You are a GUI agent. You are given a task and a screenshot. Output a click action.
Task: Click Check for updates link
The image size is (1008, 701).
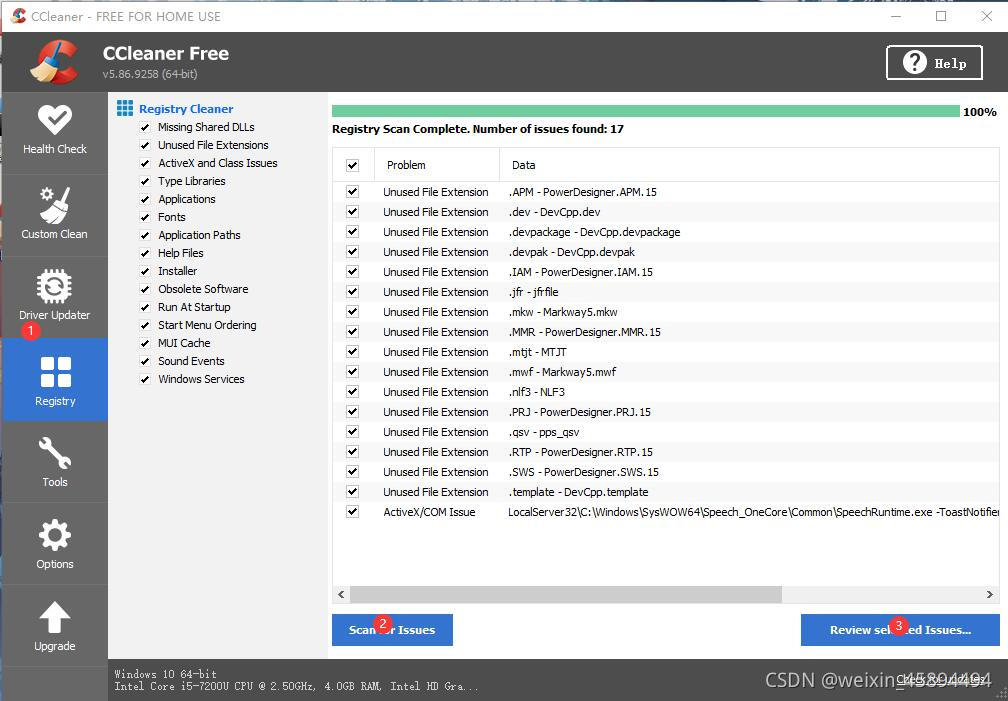click(940, 679)
